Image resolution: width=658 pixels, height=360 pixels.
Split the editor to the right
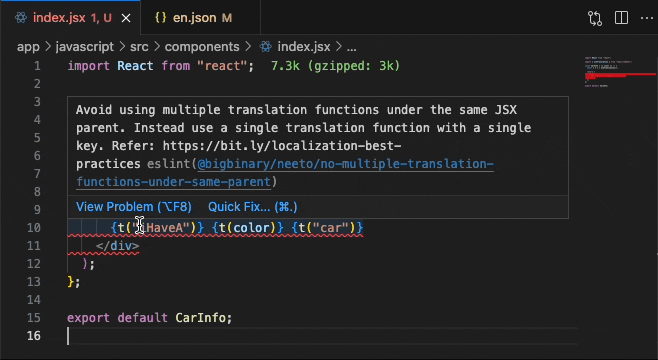click(x=621, y=18)
